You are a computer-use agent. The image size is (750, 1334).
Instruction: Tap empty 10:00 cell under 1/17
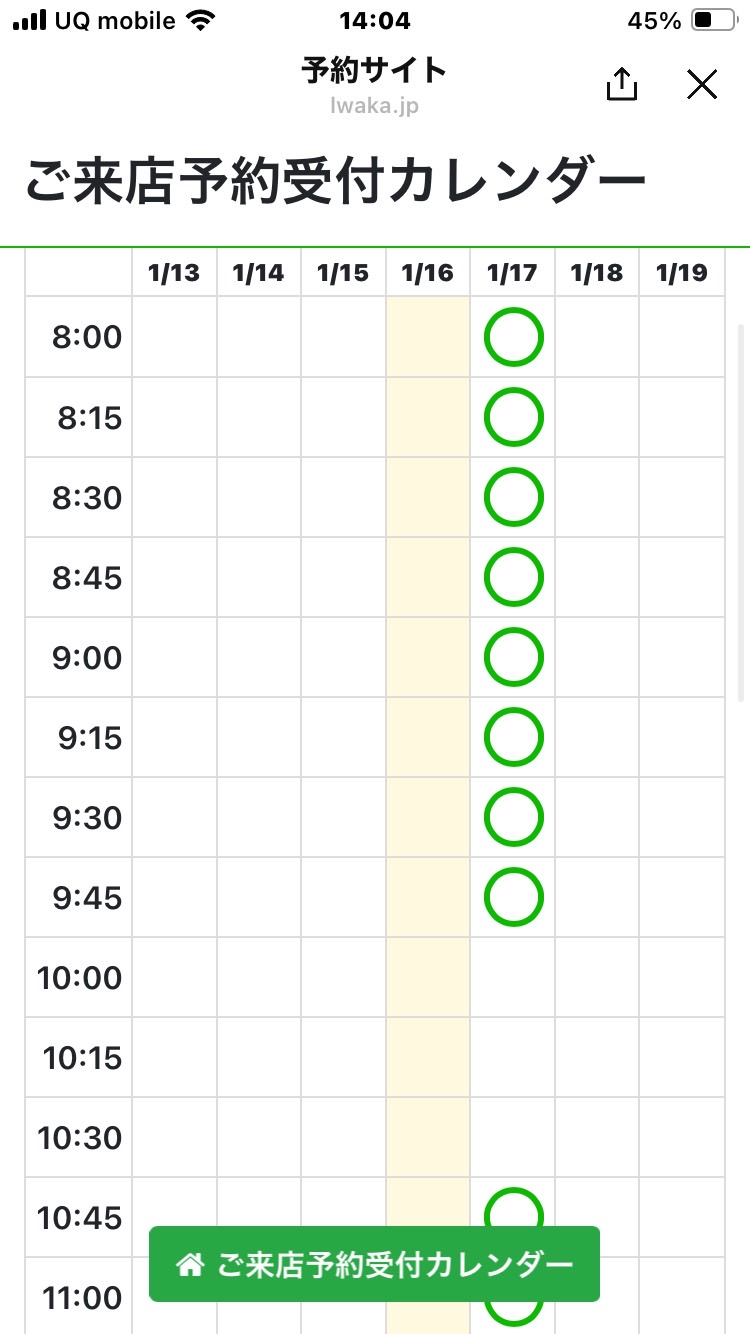[x=512, y=977]
